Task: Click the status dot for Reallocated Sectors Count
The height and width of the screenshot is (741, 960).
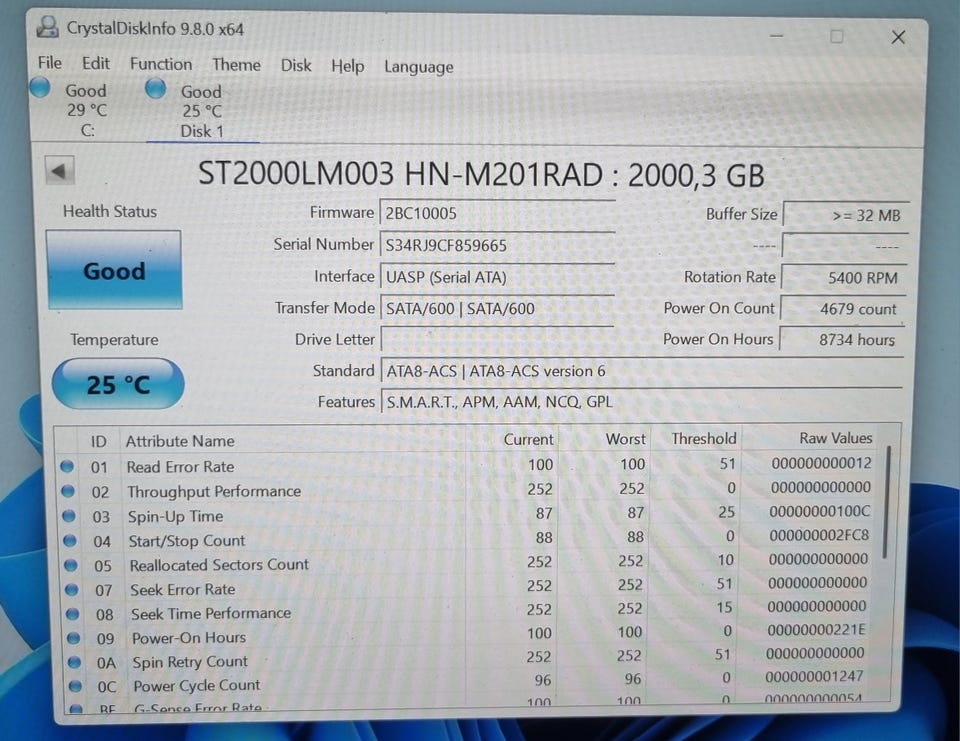Action: [70, 565]
